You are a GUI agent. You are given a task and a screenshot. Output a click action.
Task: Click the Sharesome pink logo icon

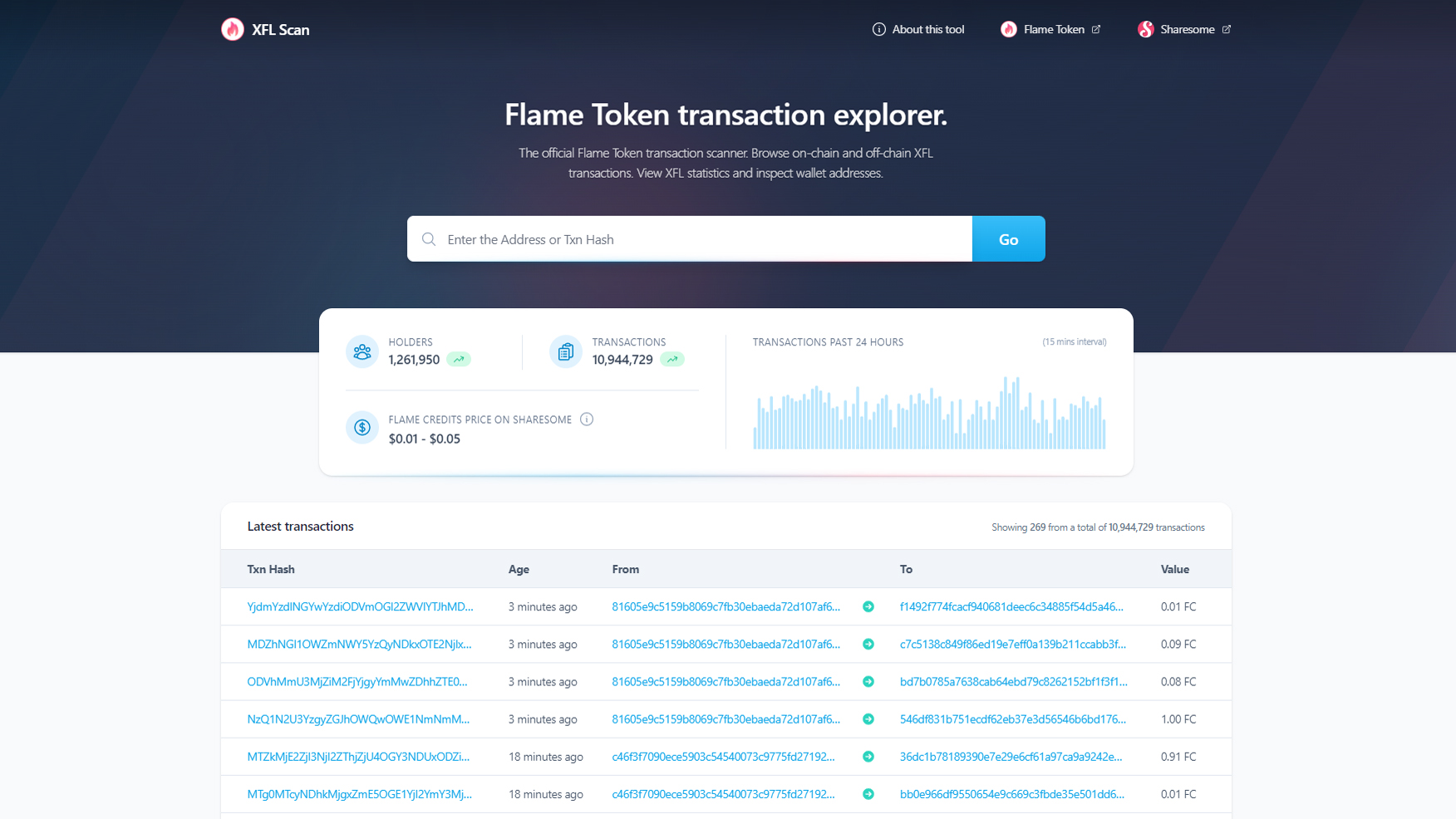coord(1146,29)
